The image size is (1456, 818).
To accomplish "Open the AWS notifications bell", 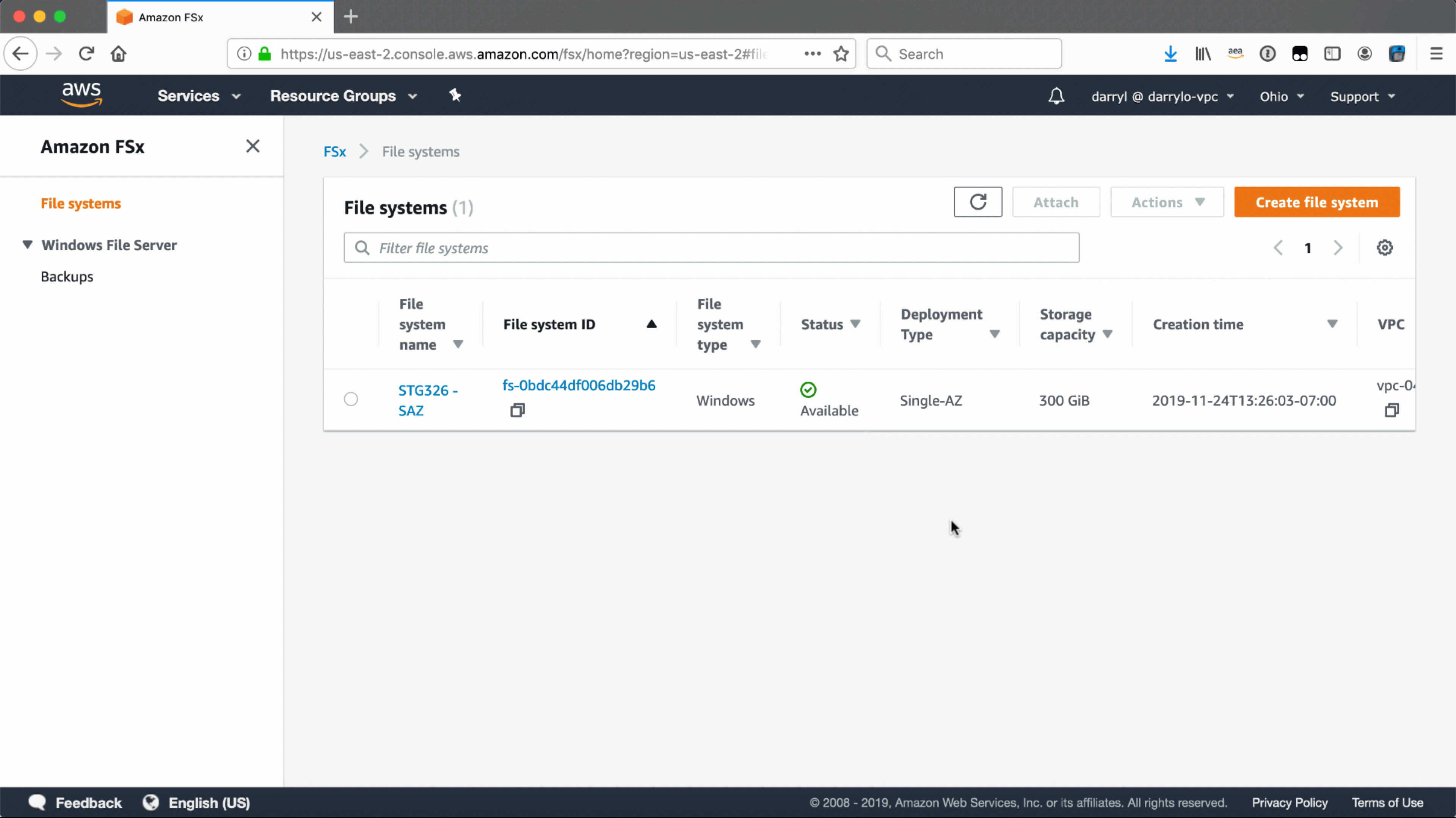I will tap(1056, 96).
